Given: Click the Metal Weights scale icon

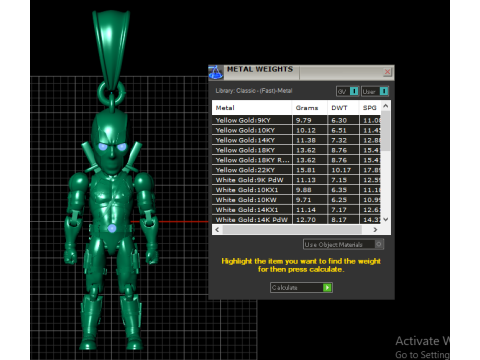Looking at the screenshot, I should click(x=216, y=72).
